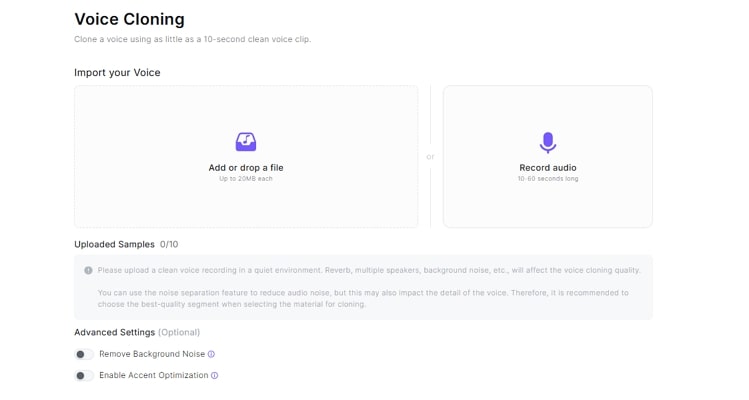Toggle Enable Accent Optimization switch

coord(84,376)
